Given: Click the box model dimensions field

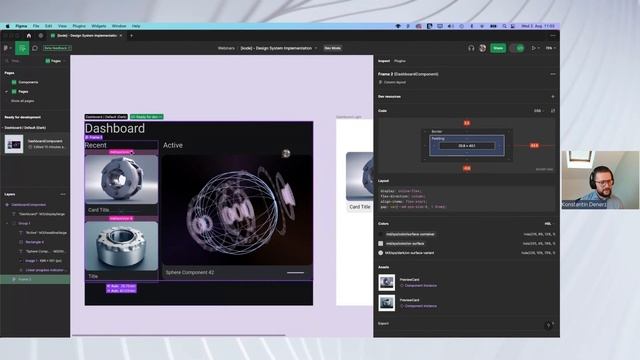Looking at the screenshot, I should click(x=467, y=146).
